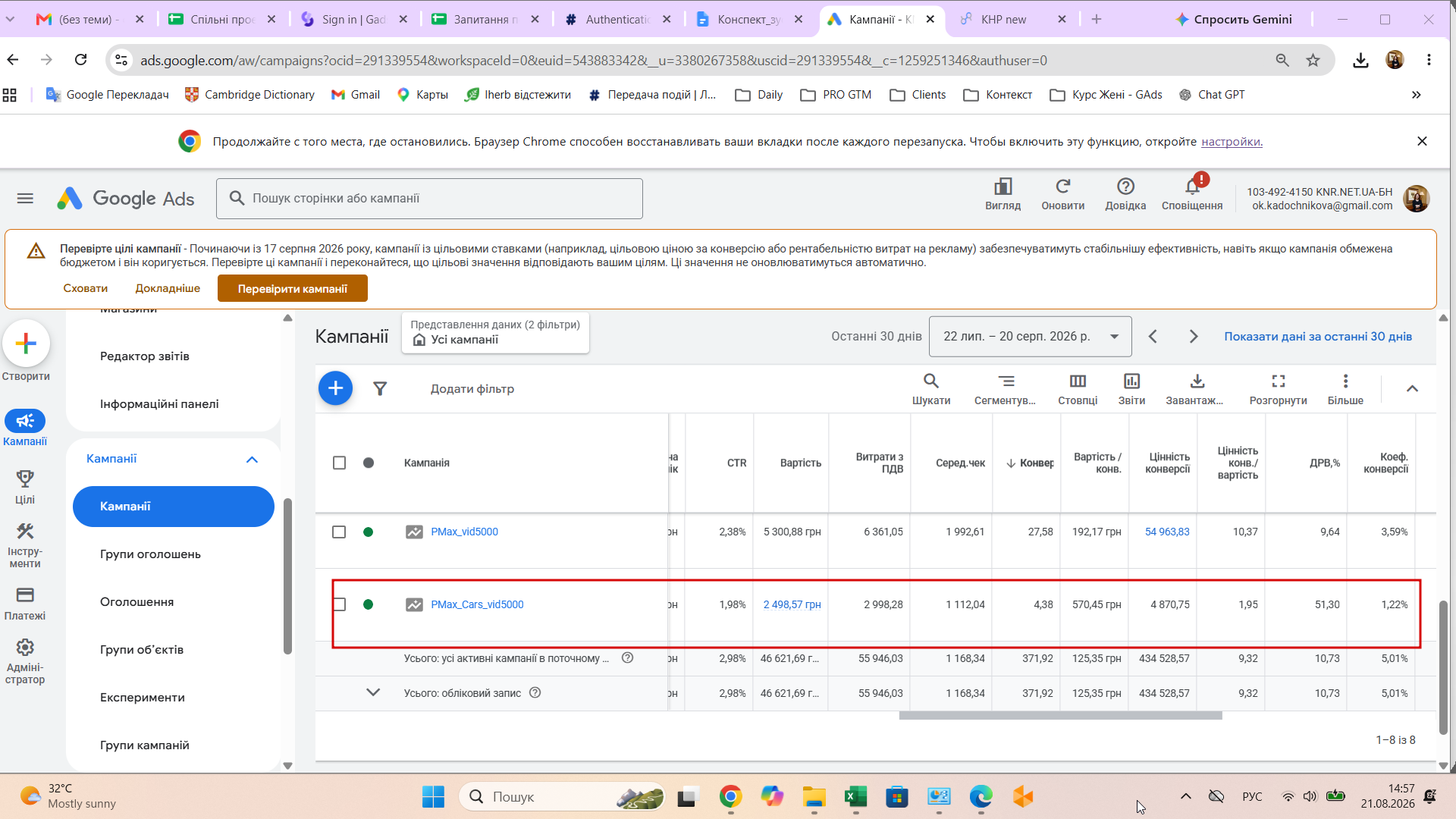Viewport: 1456px width, 819px height.
Task: Click the blue plus add-campaign button
Action: 335,388
